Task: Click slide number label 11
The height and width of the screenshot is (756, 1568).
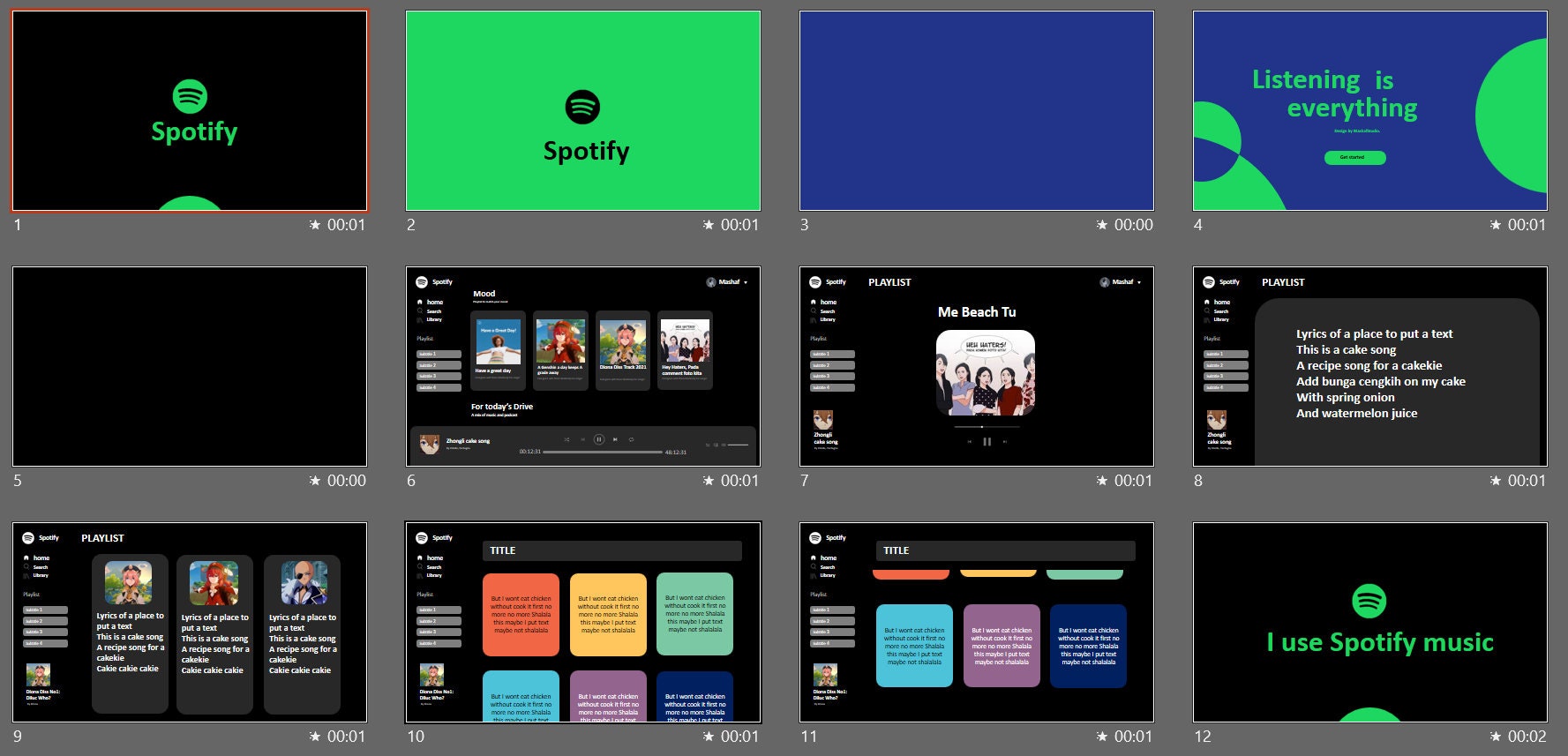Action: (x=809, y=737)
